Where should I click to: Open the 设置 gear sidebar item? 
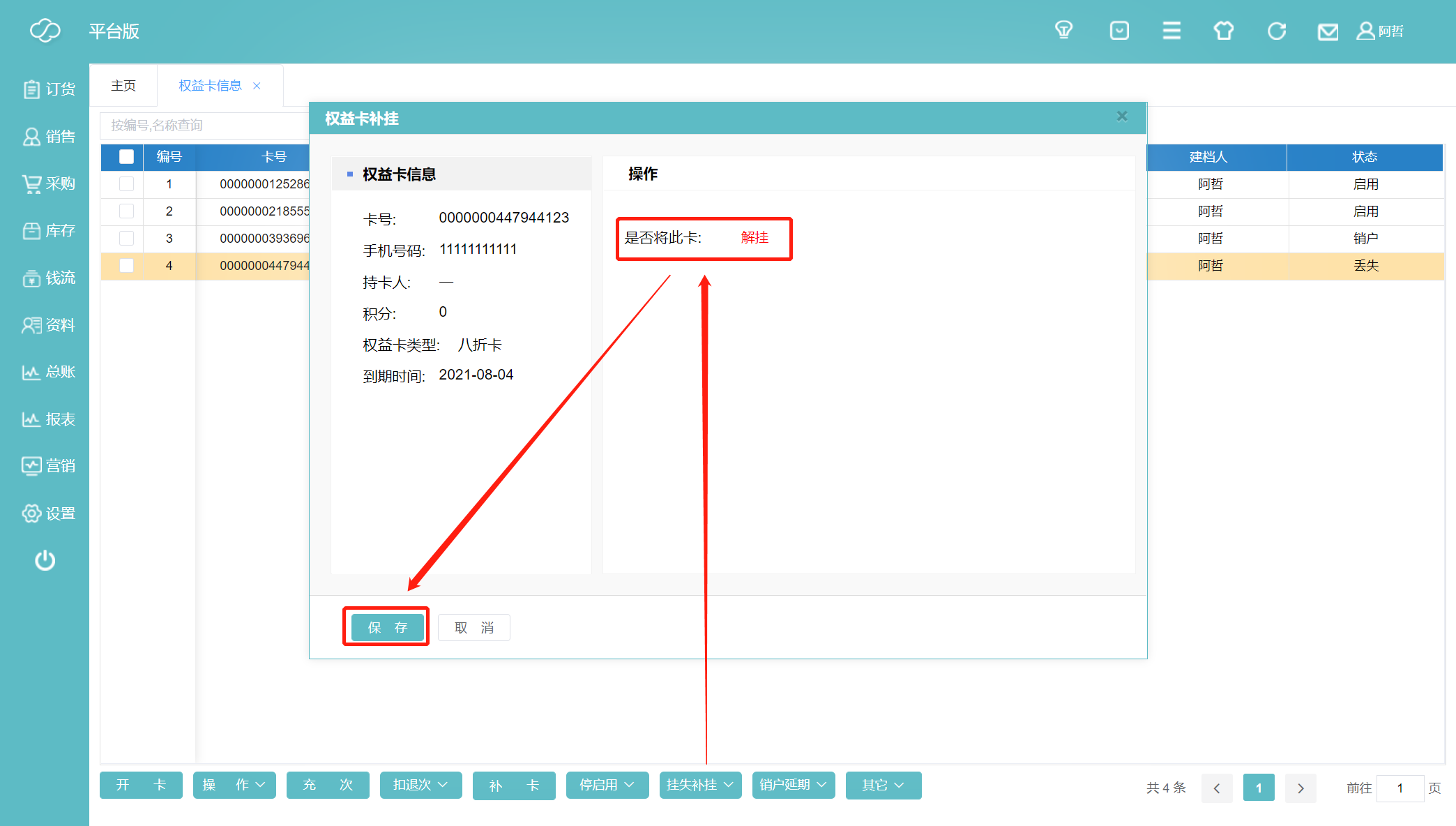48,513
